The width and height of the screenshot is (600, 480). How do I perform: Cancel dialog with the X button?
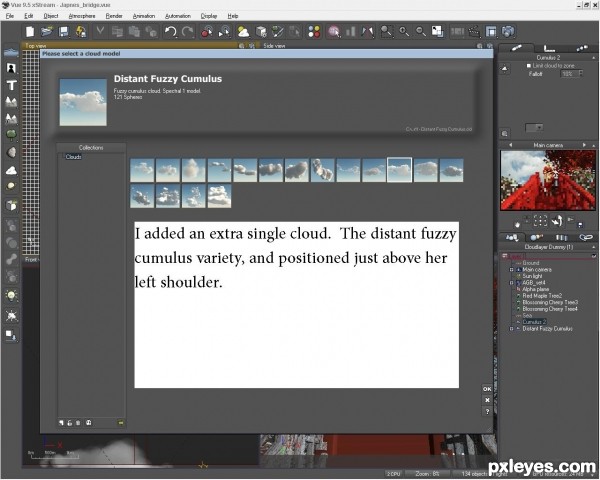click(x=487, y=400)
